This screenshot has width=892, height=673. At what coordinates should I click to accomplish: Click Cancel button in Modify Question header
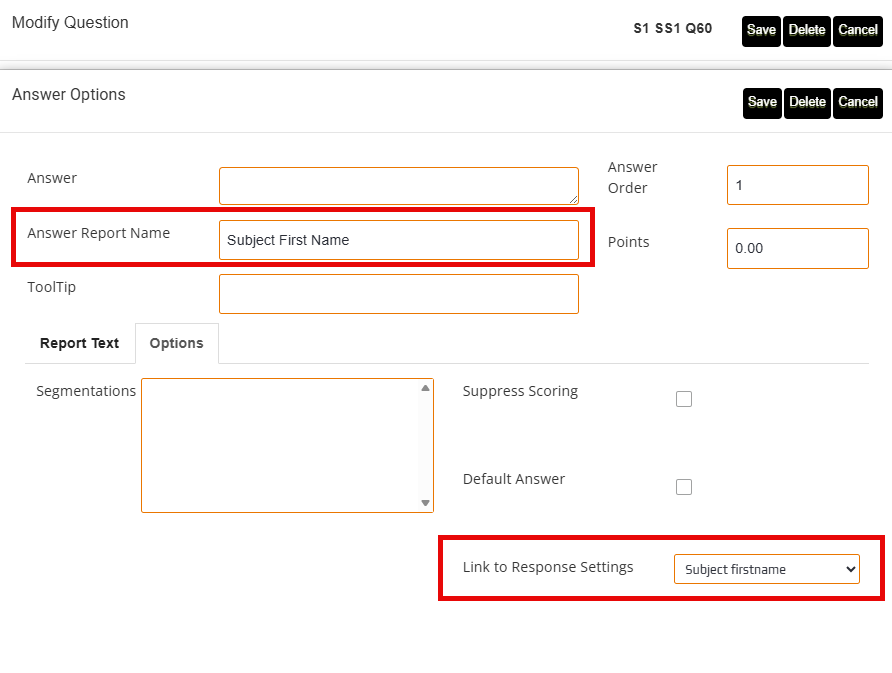[x=858, y=31]
